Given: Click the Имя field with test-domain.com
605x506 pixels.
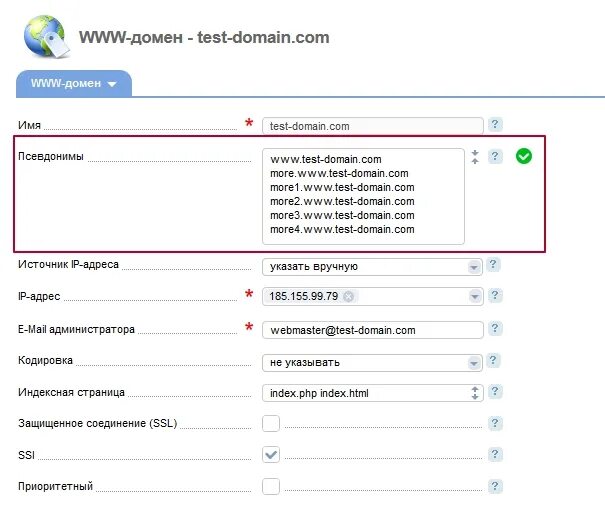Looking at the screenshot, I should 373,126.
